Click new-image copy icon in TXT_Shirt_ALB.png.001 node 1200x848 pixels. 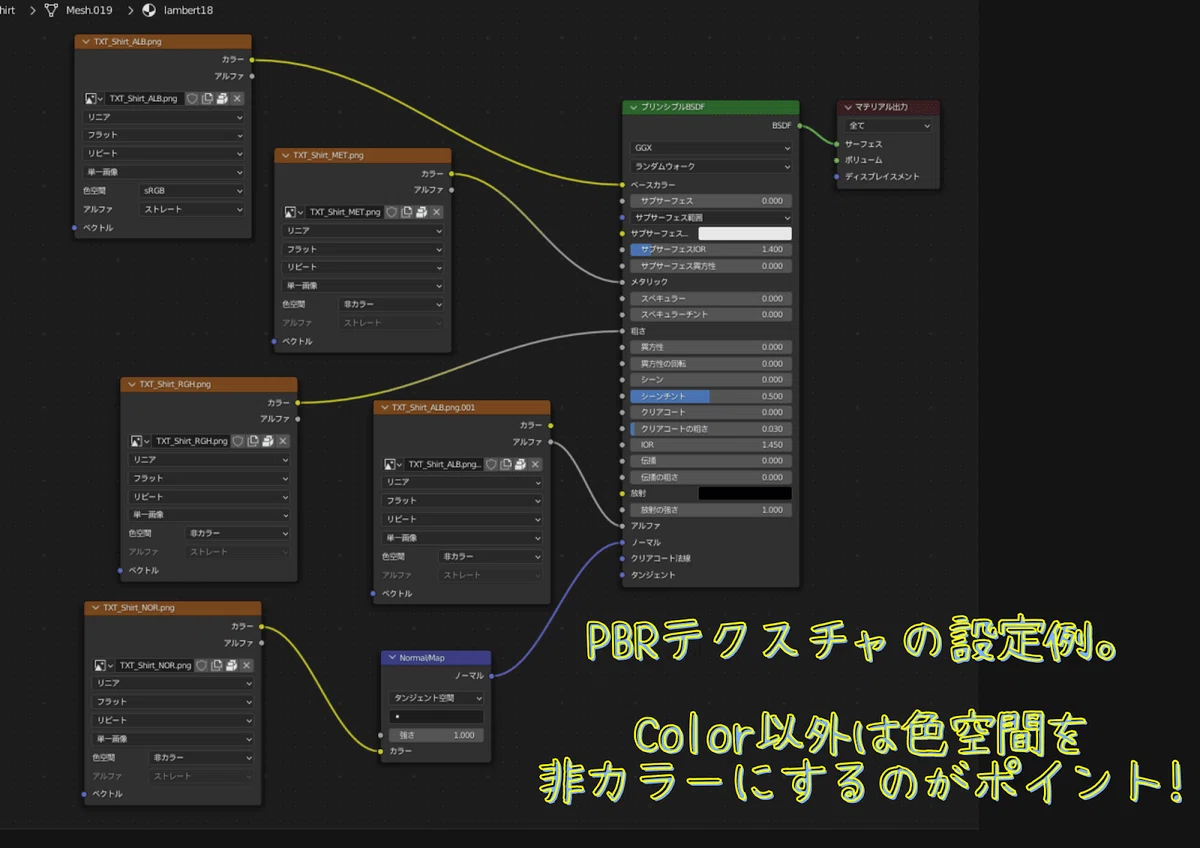click(506, 465)
